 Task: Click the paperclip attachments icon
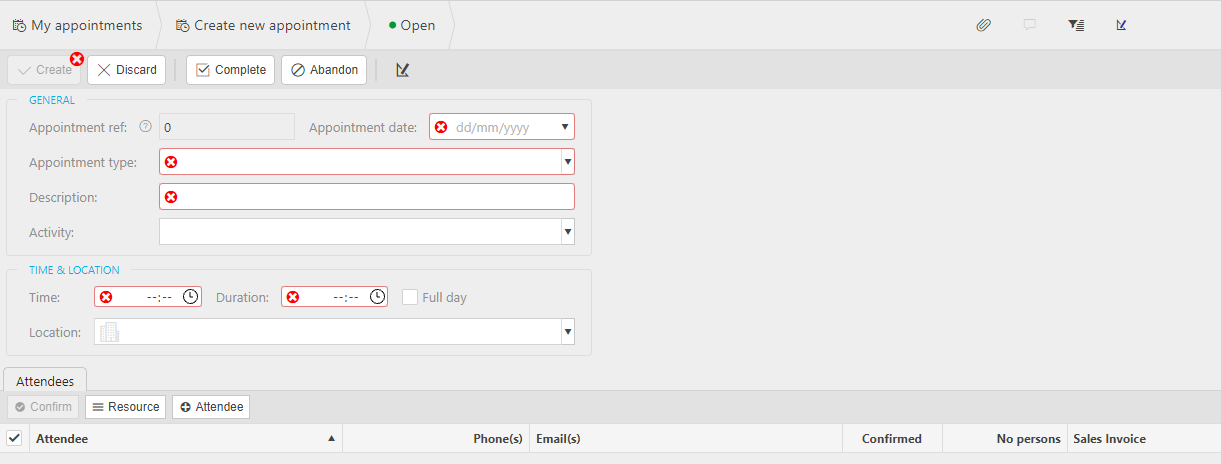pyautogui.click(x=983, y=25)
